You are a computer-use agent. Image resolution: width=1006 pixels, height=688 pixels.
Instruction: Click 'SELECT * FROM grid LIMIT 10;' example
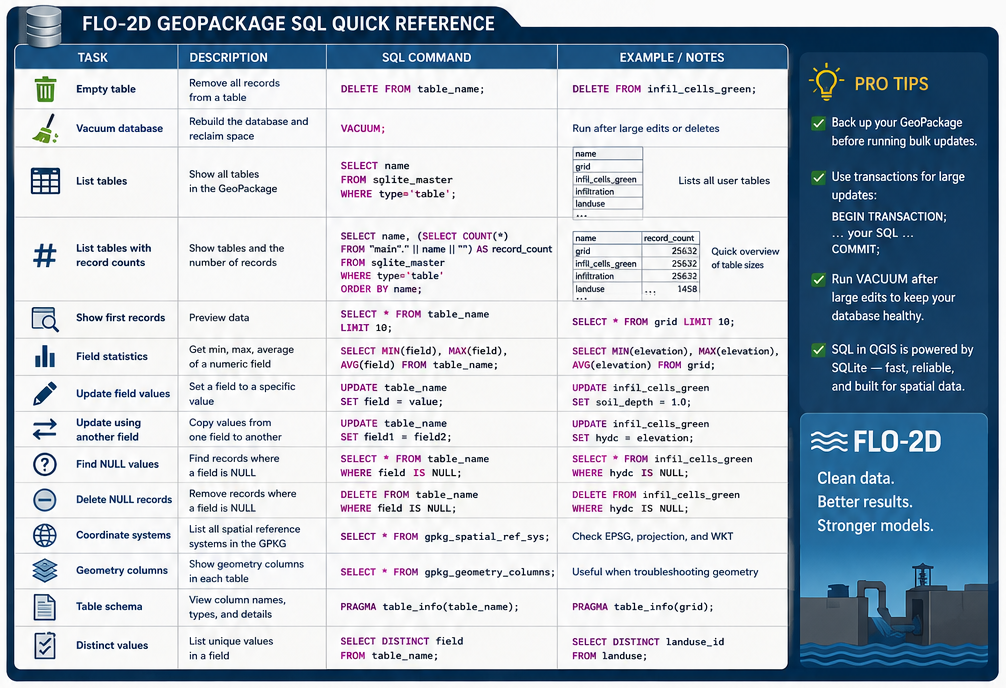[653, 322]
